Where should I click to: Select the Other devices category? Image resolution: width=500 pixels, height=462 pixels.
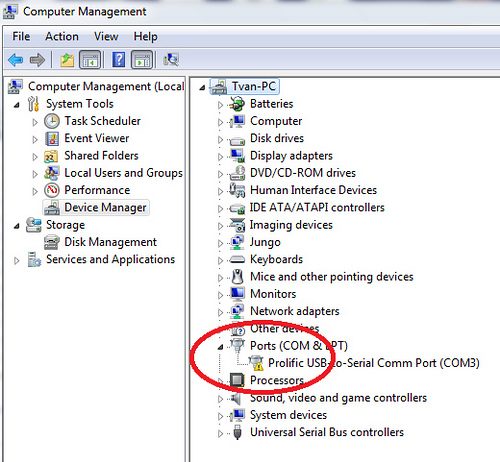pyautogui.click(x=284, y=328)
